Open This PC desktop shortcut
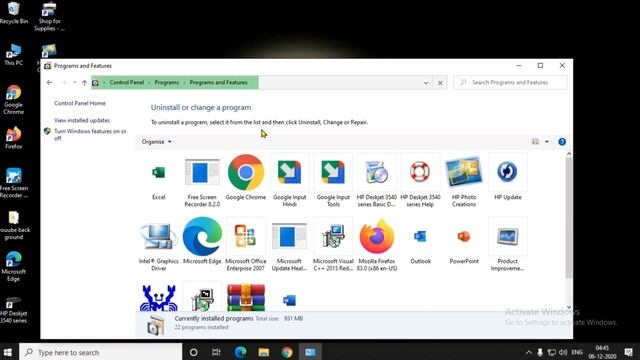Image resolution: width=640 pixels, height=360 pixels. 13,55
